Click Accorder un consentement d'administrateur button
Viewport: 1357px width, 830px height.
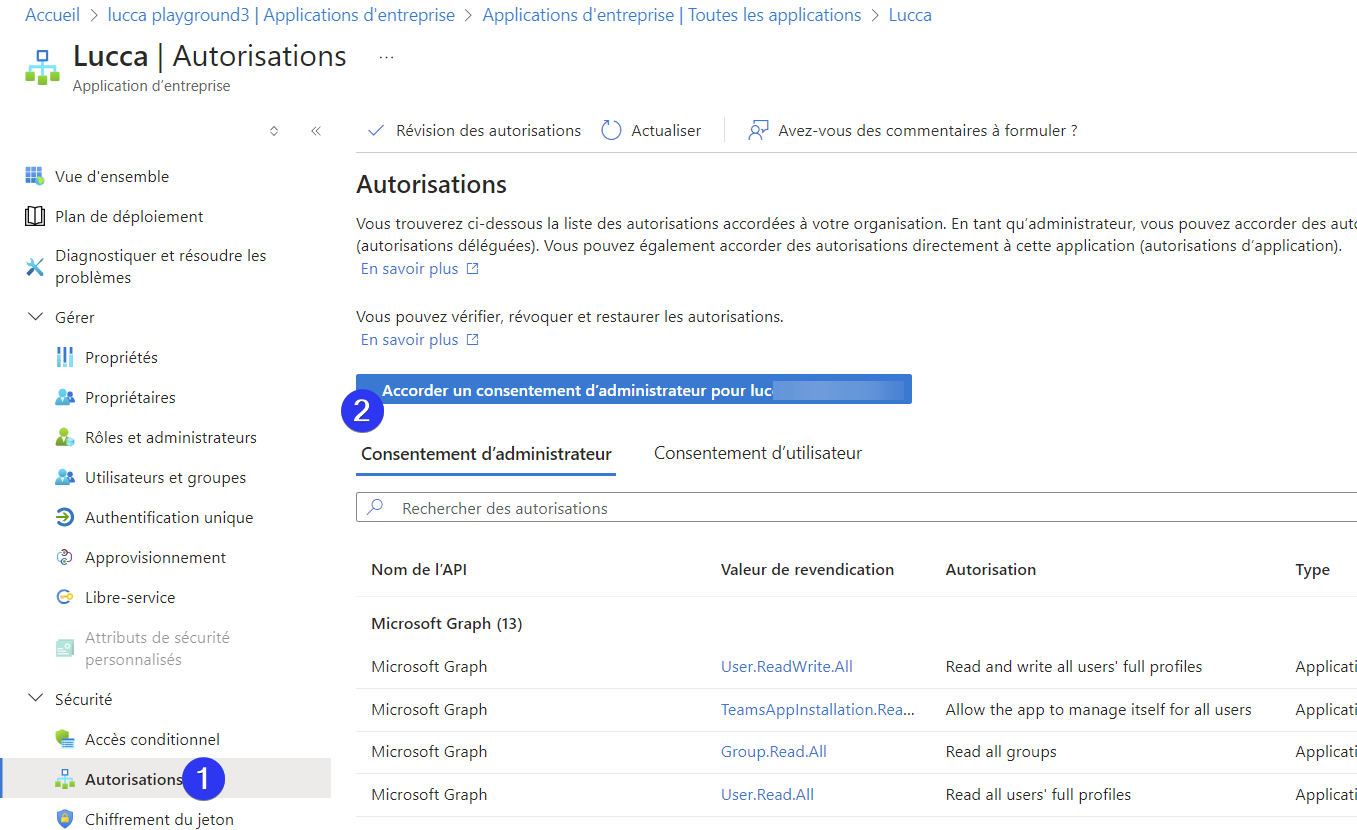(634, 390)
